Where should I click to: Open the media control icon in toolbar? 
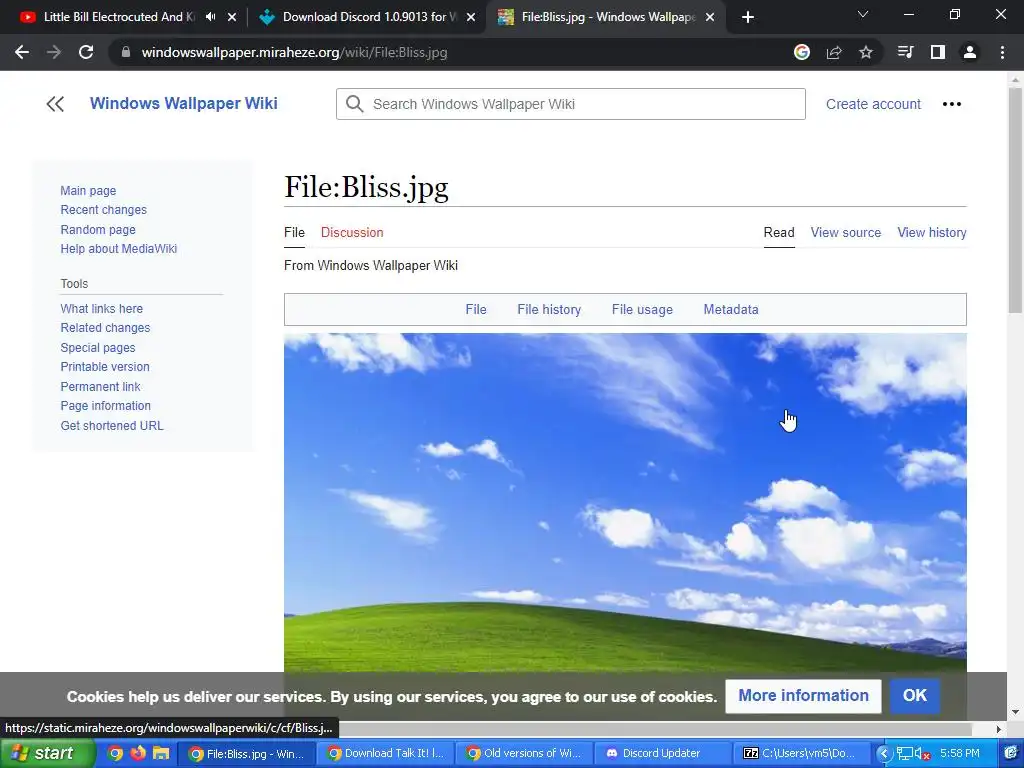(905, 52)
